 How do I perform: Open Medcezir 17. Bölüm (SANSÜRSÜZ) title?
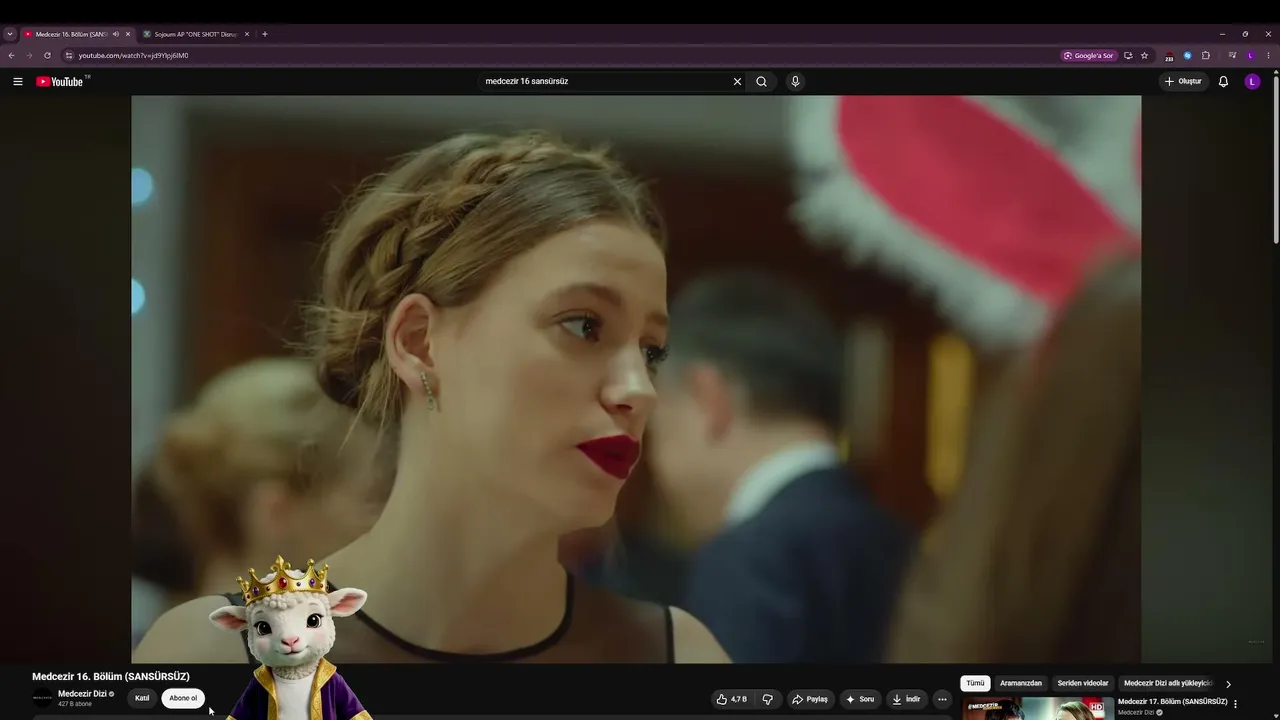click(1173, 702)
